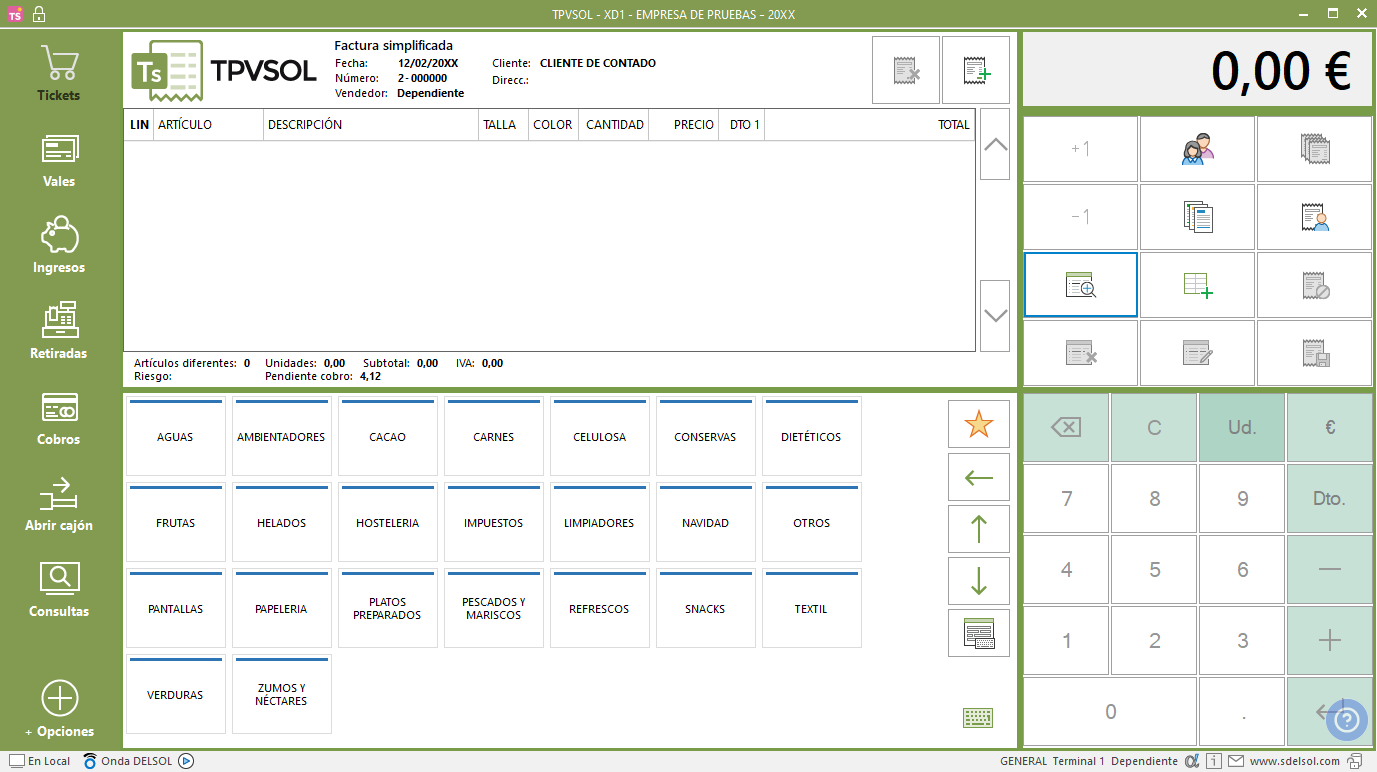Open www.sdelsol.com link
This screenshot has width=1377, height=772.
pos(1294,761)
